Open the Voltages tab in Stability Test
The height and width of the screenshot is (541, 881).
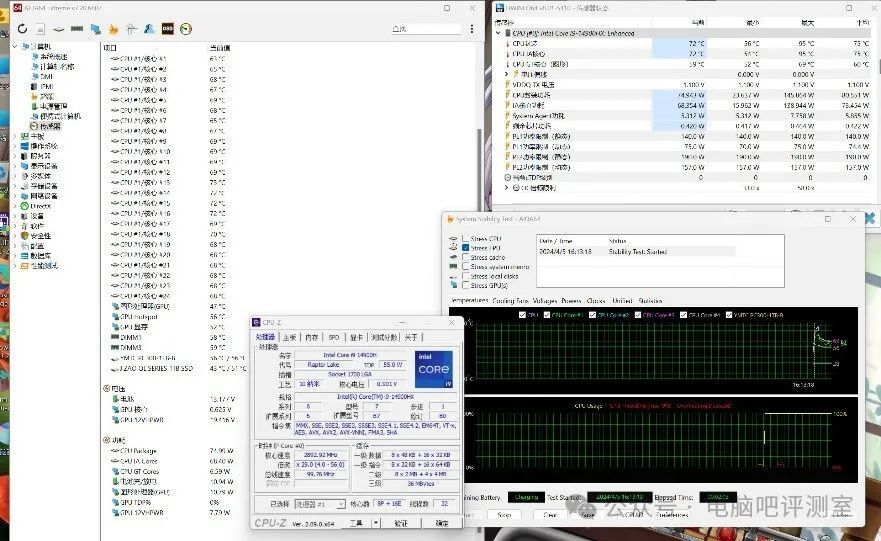[x=545, y=300]
